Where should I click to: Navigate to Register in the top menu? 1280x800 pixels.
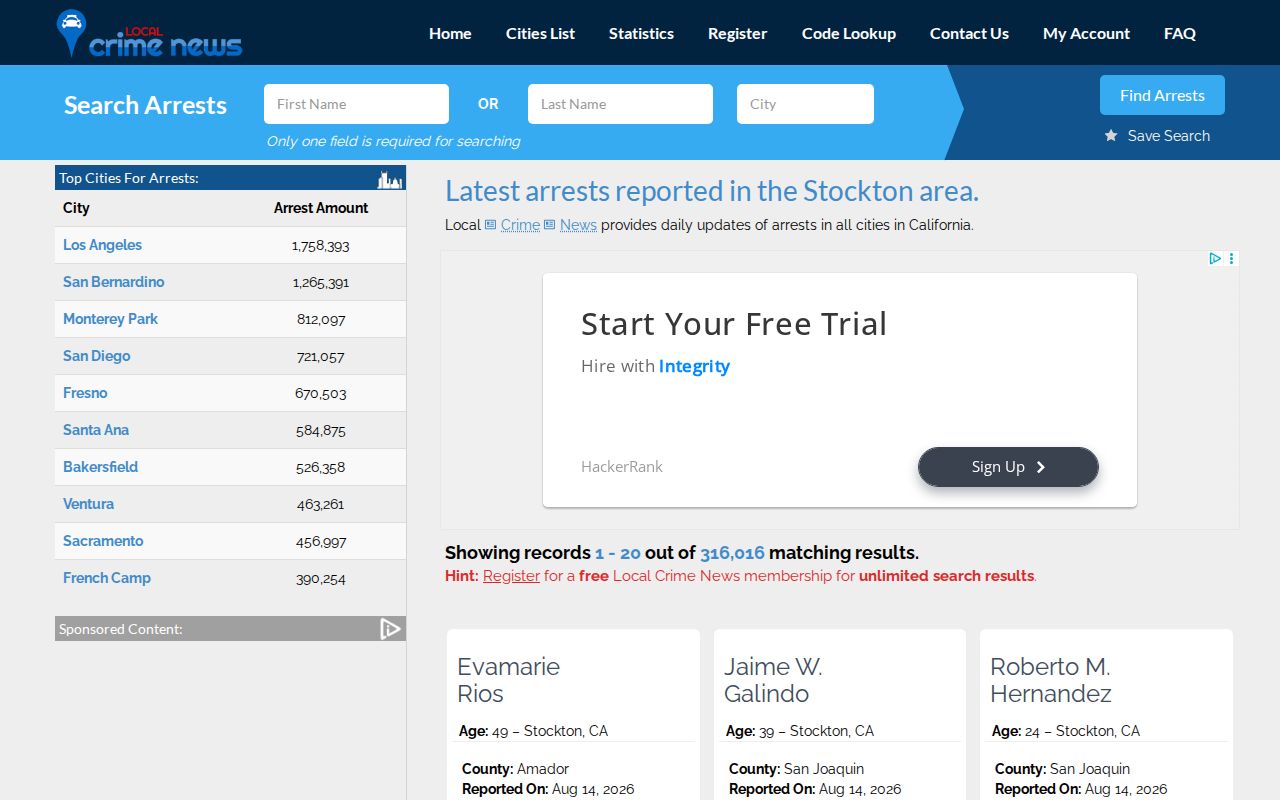[737, 33]
